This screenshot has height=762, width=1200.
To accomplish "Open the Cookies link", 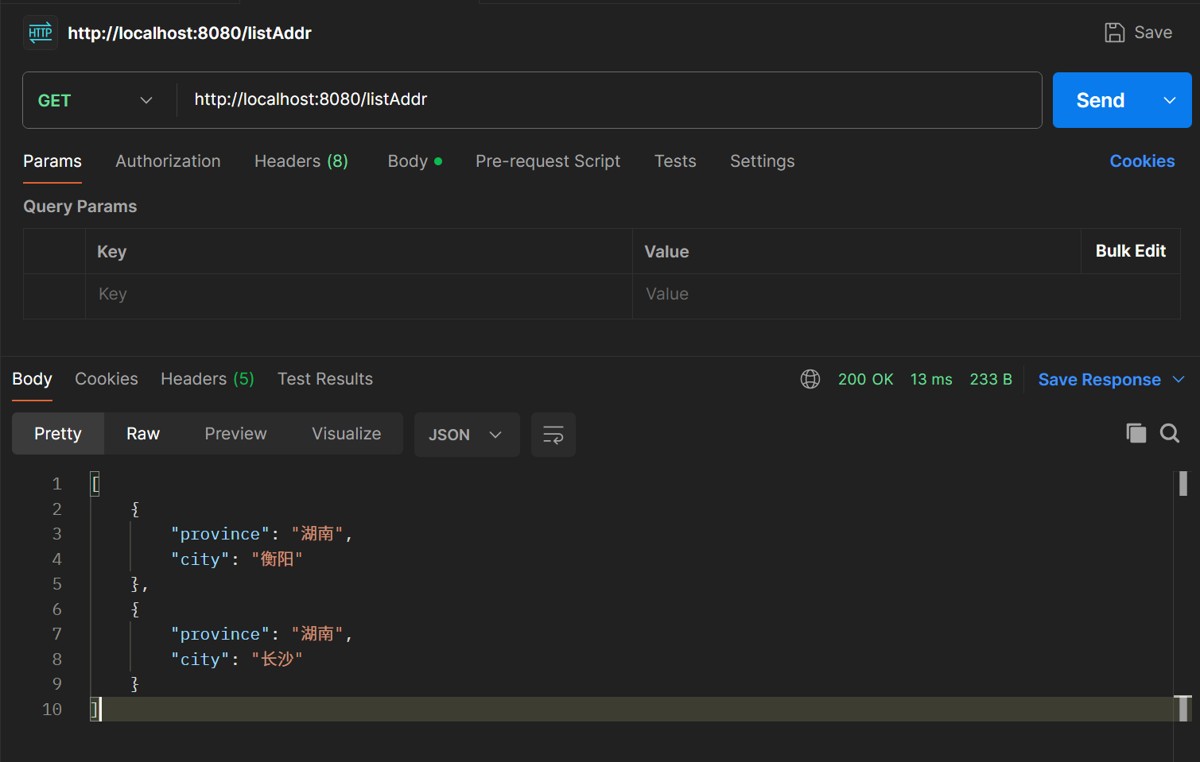I will coord(1142,161).
